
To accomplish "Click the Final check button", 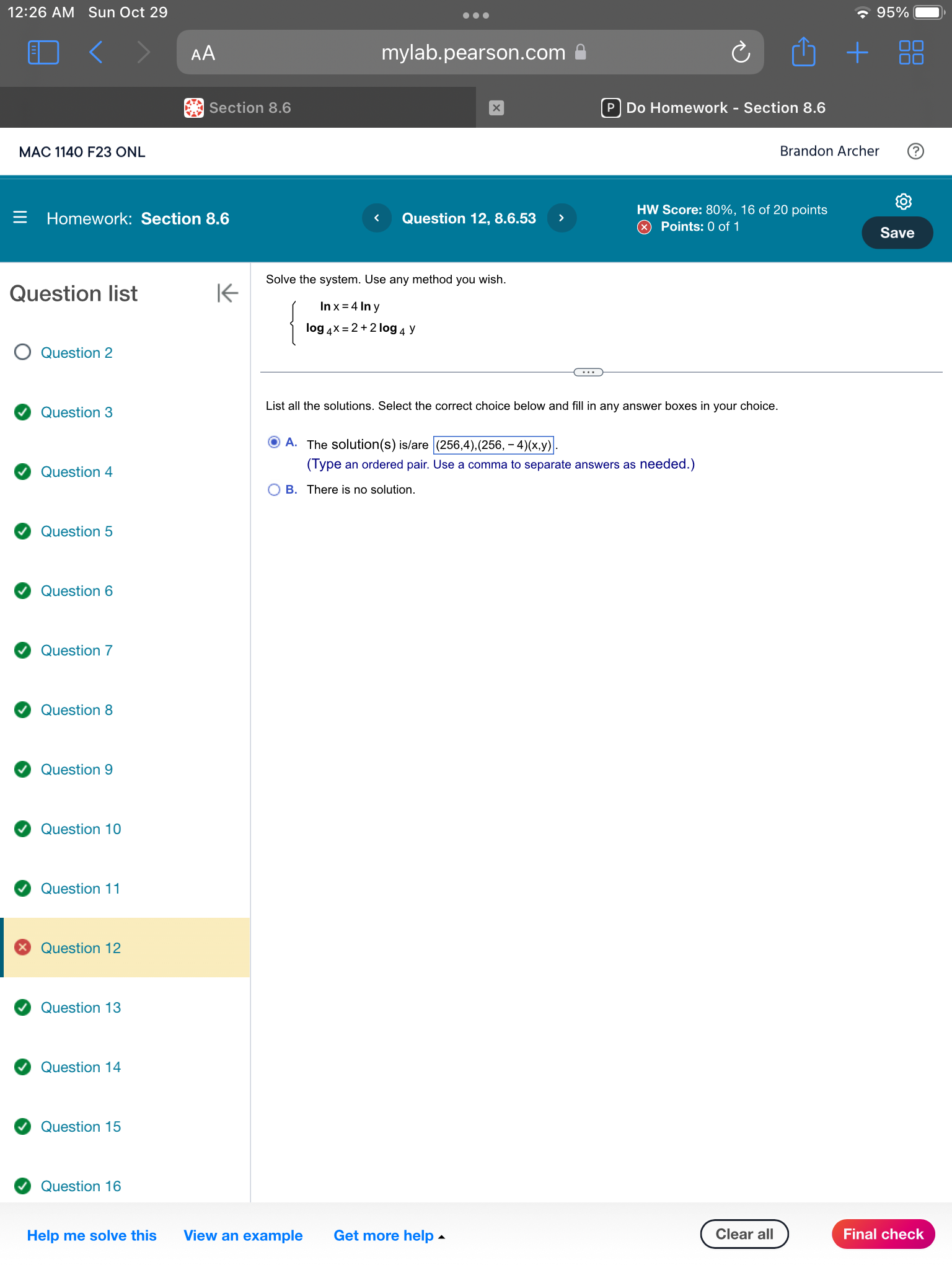I will coord(883,1234).
